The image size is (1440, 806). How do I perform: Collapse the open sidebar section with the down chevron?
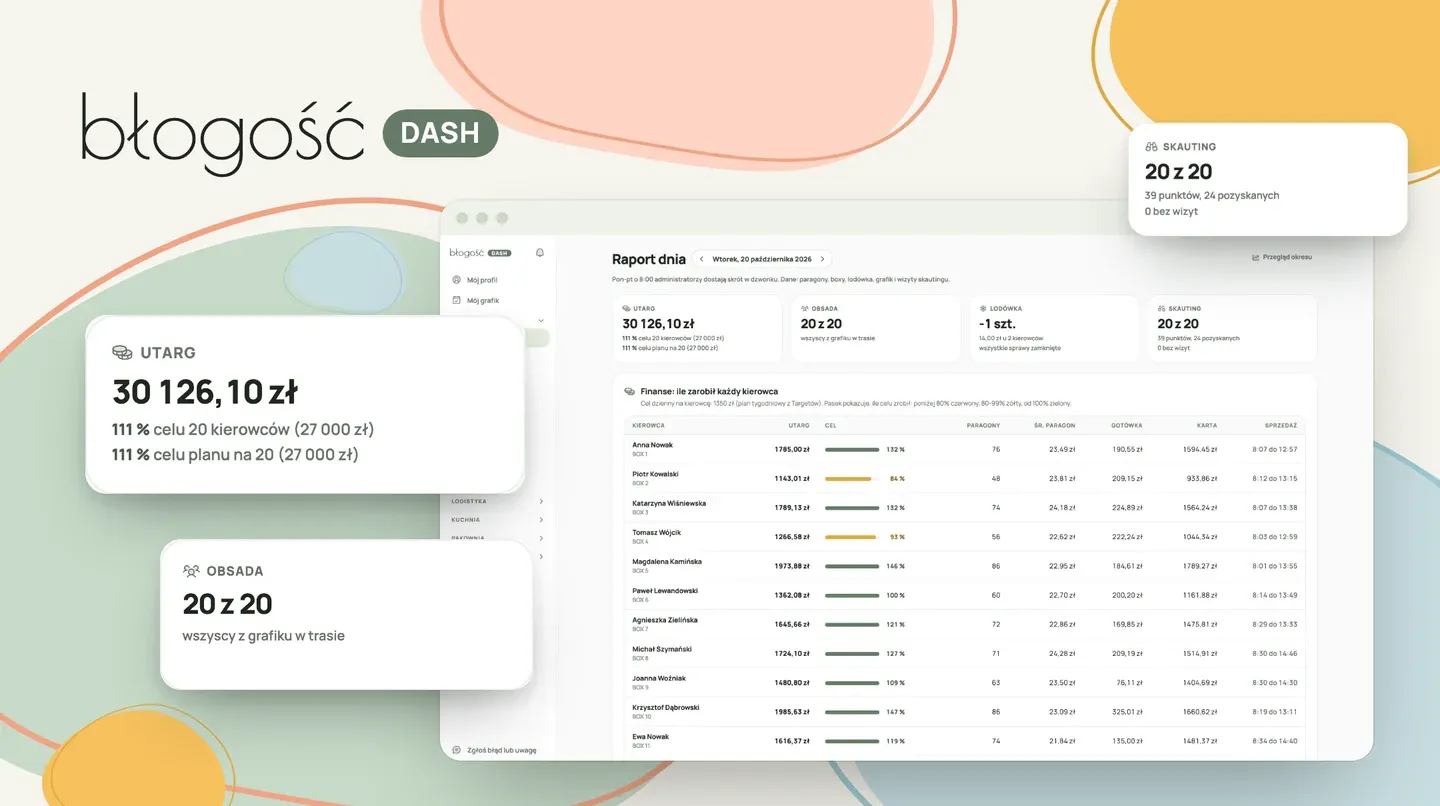[541, 321]
